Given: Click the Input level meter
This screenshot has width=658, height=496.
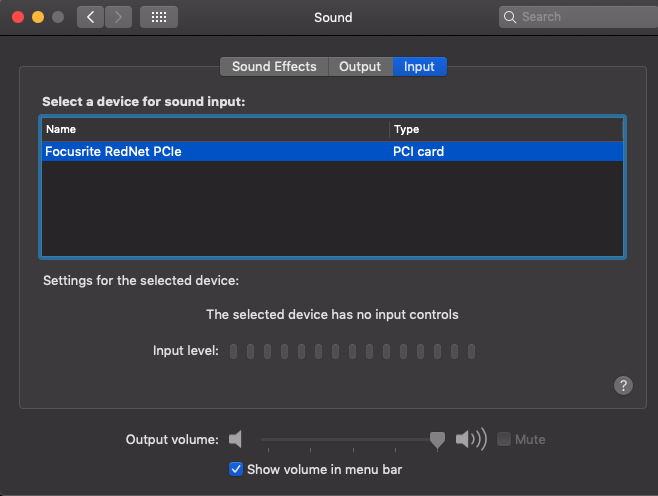Looking at the screenshot, I should [x=352, y=351].
